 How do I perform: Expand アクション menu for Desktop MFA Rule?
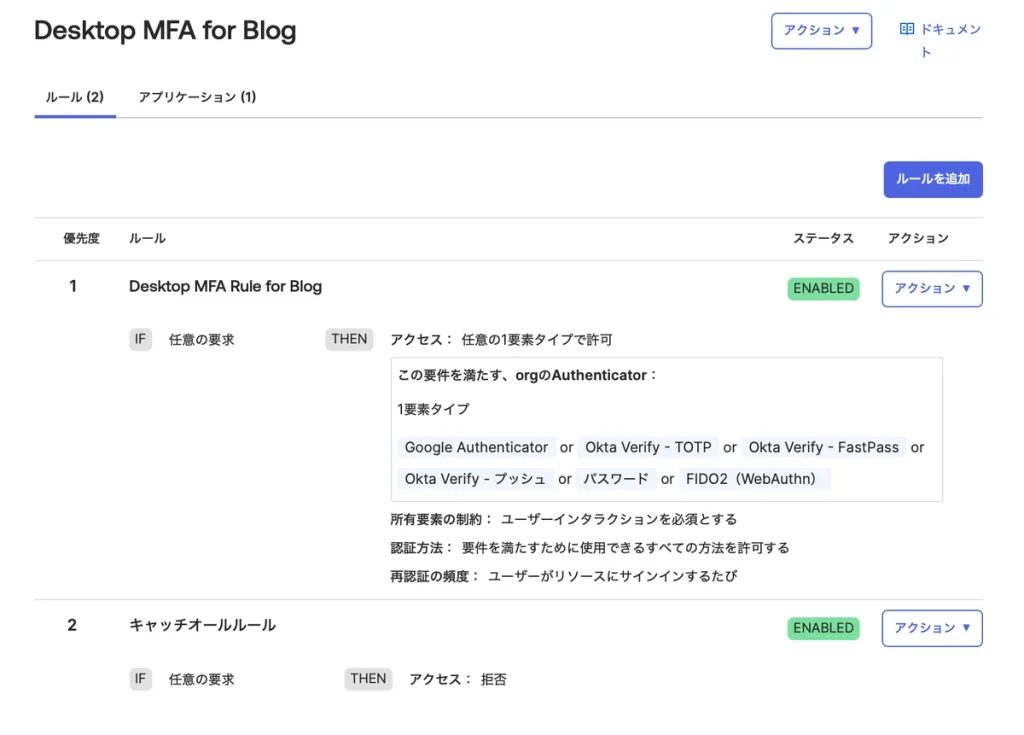931,289
